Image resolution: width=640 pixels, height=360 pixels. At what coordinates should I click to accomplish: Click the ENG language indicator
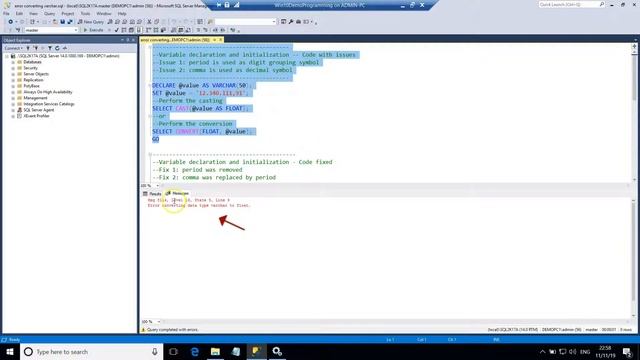[x=585, y=351]
